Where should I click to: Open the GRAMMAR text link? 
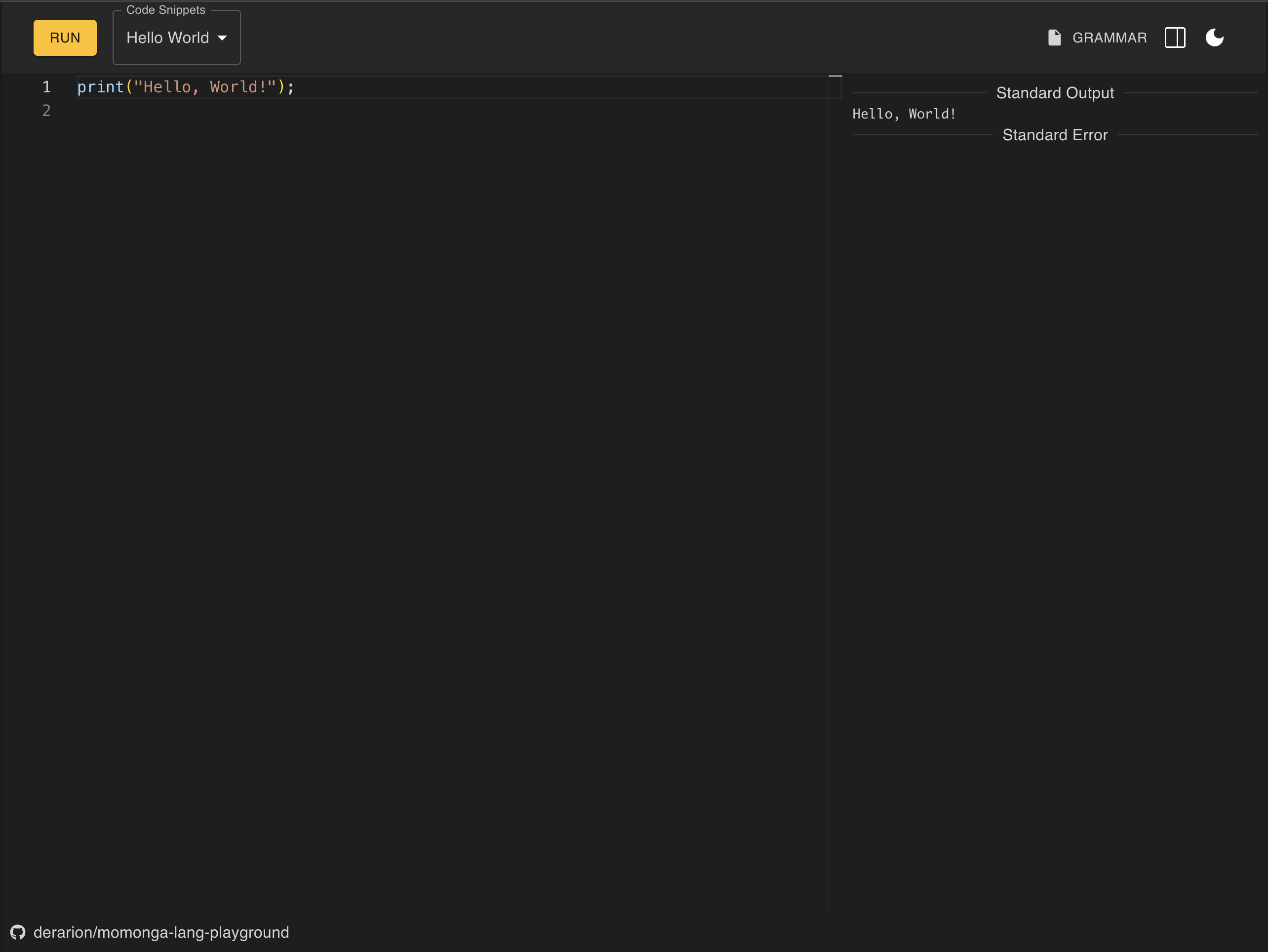pyautogui.click(x=1109, y=38)
